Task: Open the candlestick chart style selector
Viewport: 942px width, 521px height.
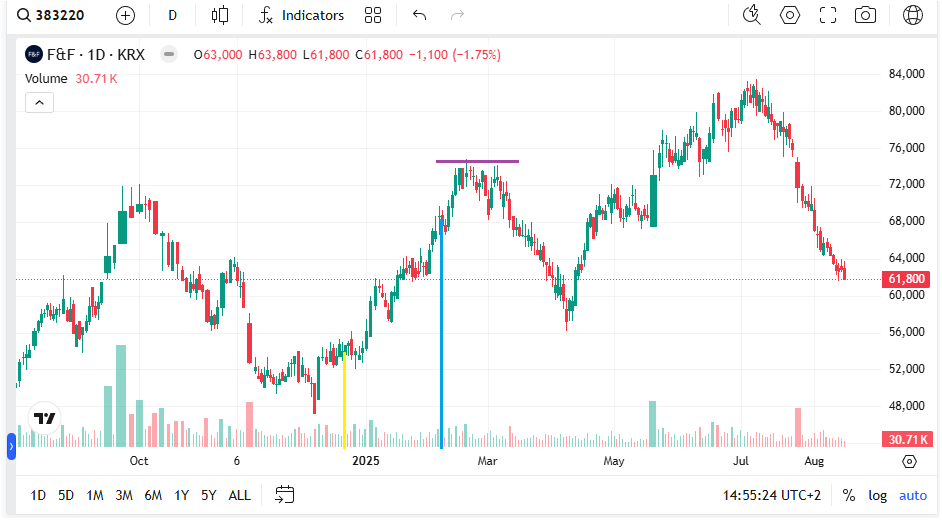Action: (x=220, y=16)
